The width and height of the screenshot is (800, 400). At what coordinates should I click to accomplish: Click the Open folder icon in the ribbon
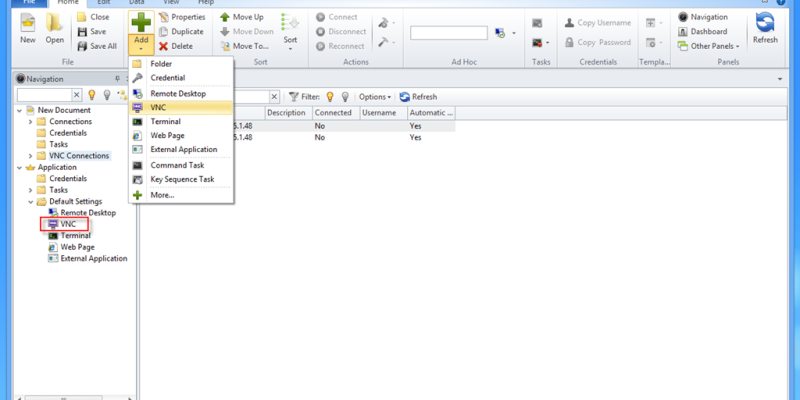point(54,22)
